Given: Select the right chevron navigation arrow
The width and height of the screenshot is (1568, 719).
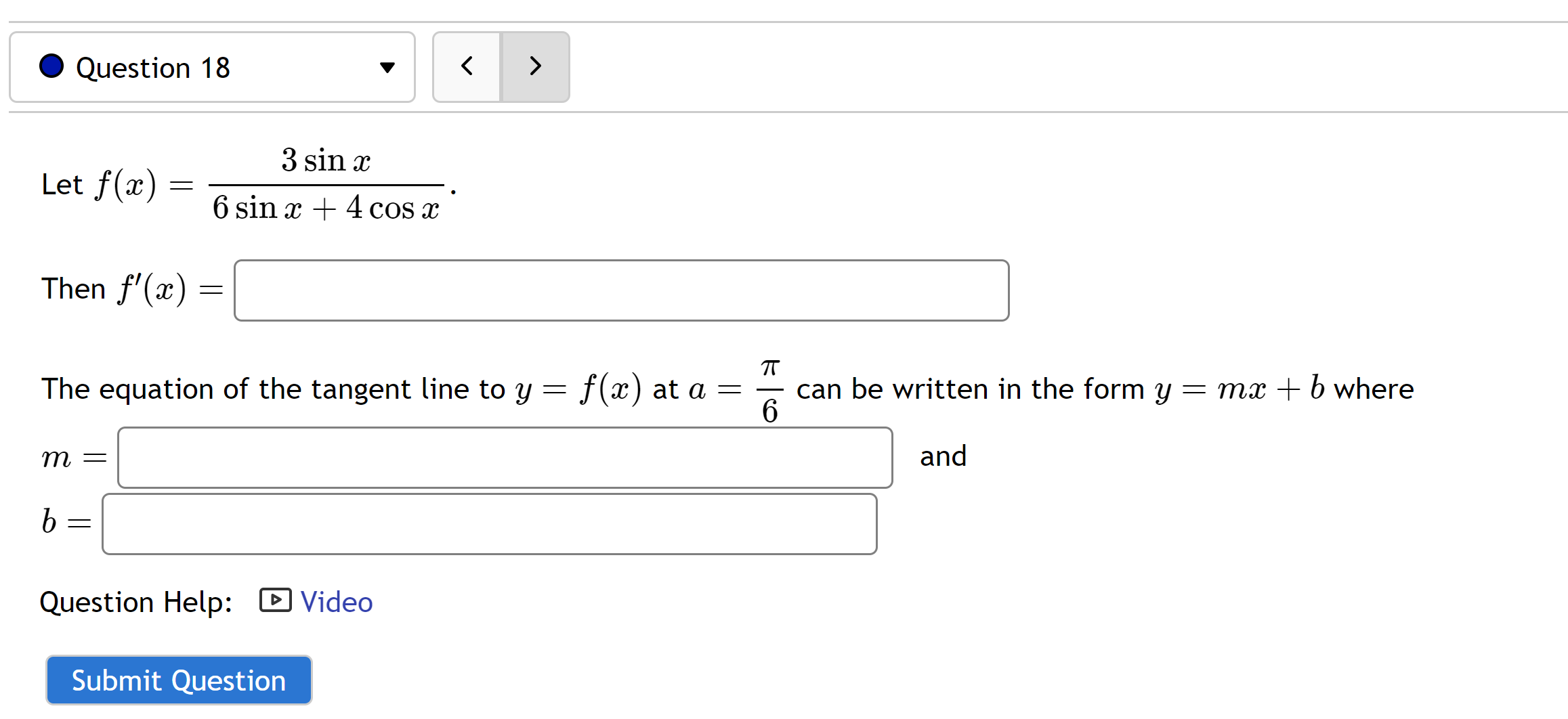Looking at the screenshot, I should tap(534, 67).
